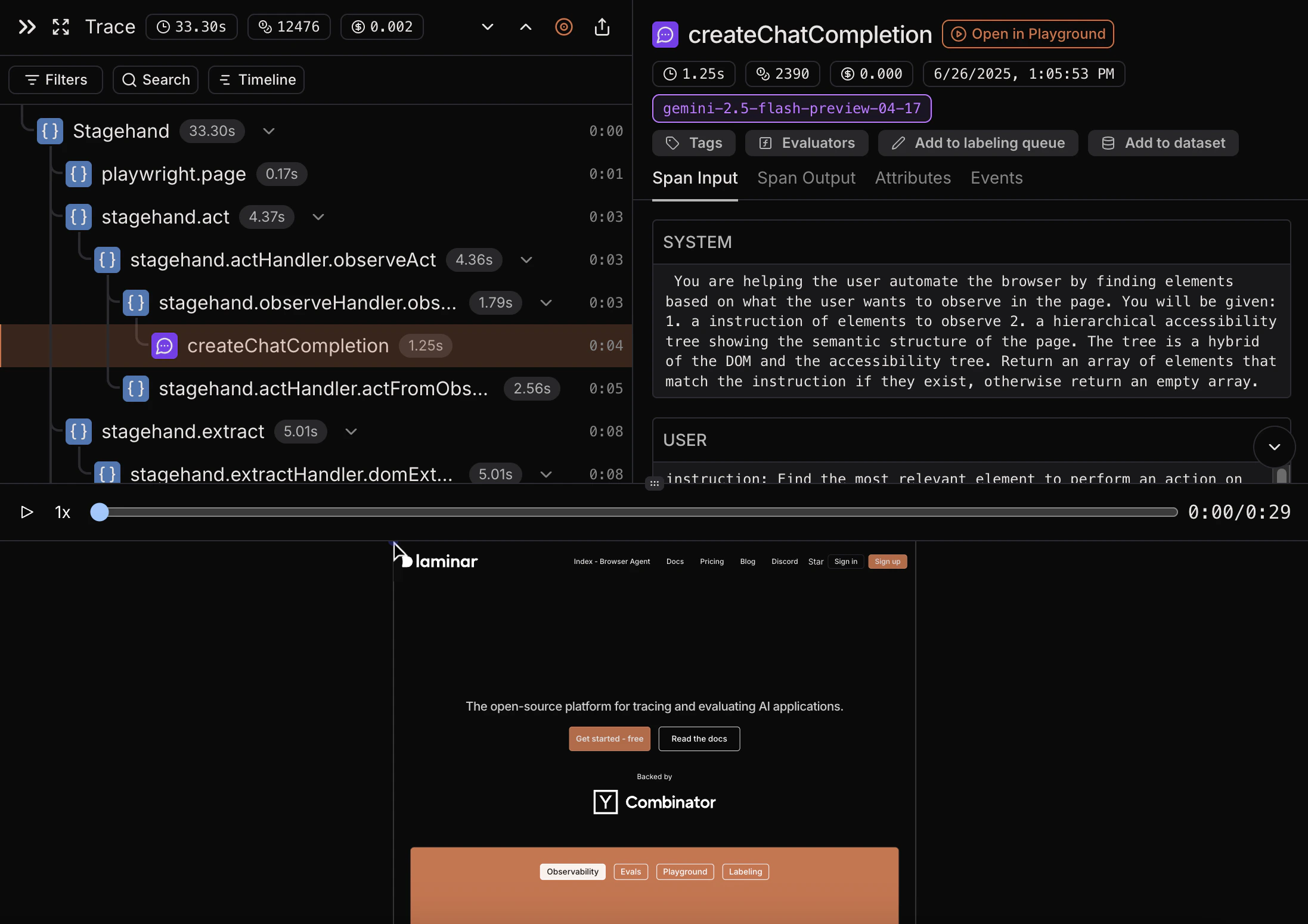1308x924 pixels.
Task: Open the Filters options
Action: point(56,80)
